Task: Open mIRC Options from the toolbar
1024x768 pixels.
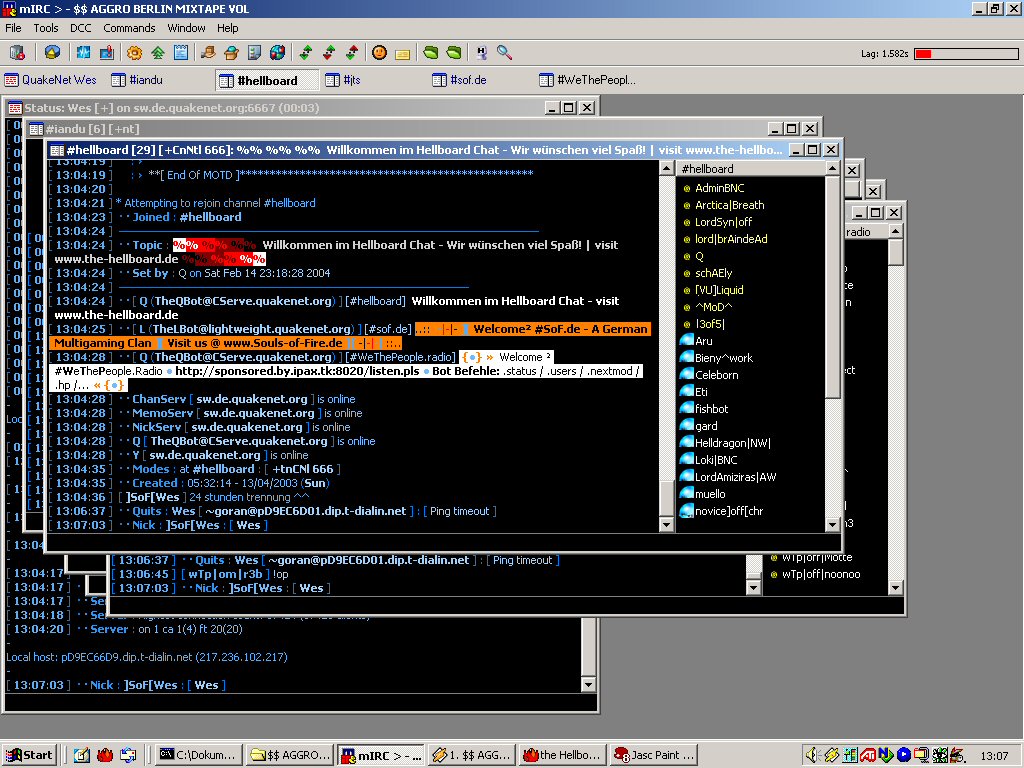Action: (51, 52)
